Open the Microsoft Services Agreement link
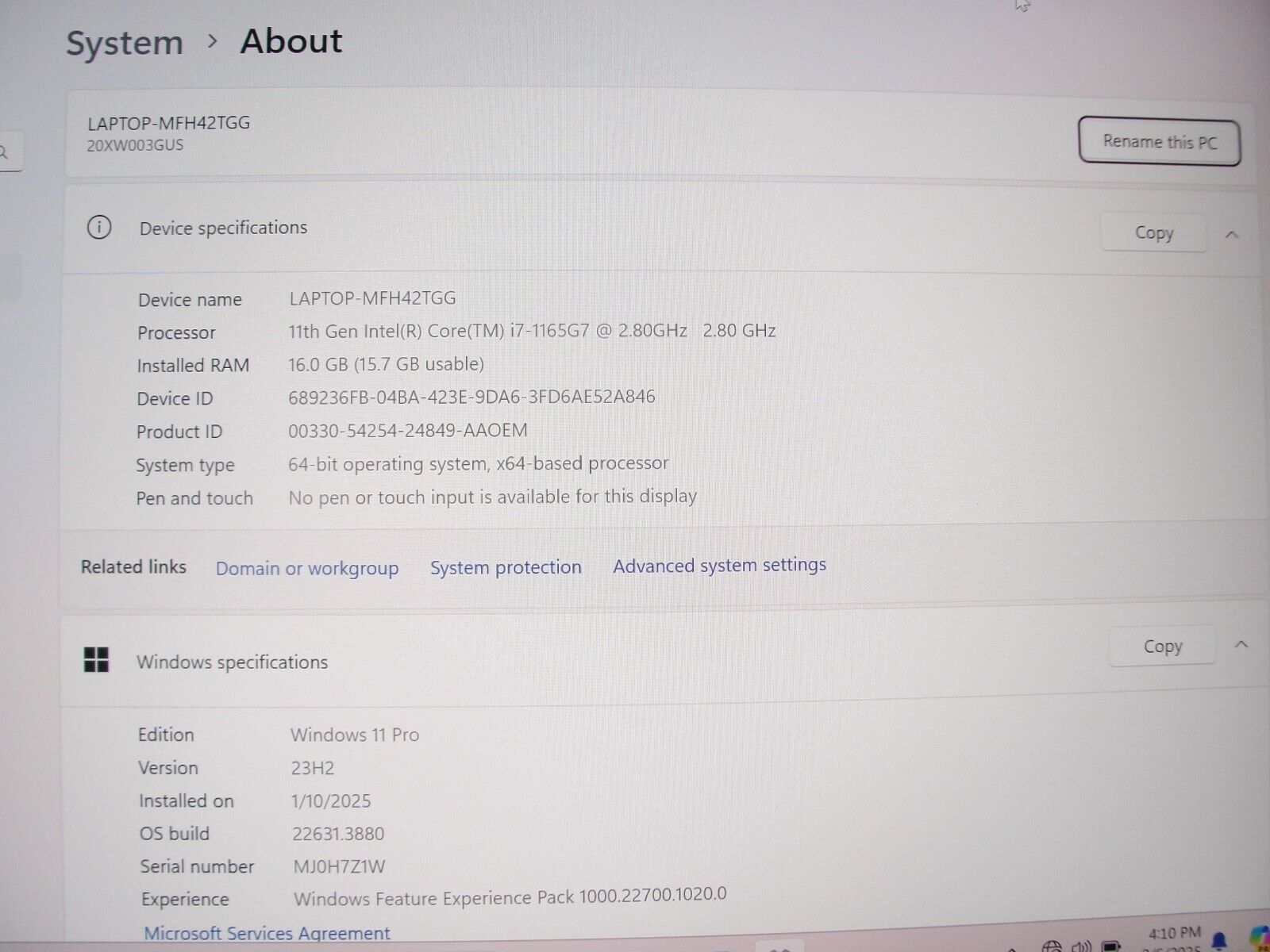The image size is (1270, 952). 267,934
